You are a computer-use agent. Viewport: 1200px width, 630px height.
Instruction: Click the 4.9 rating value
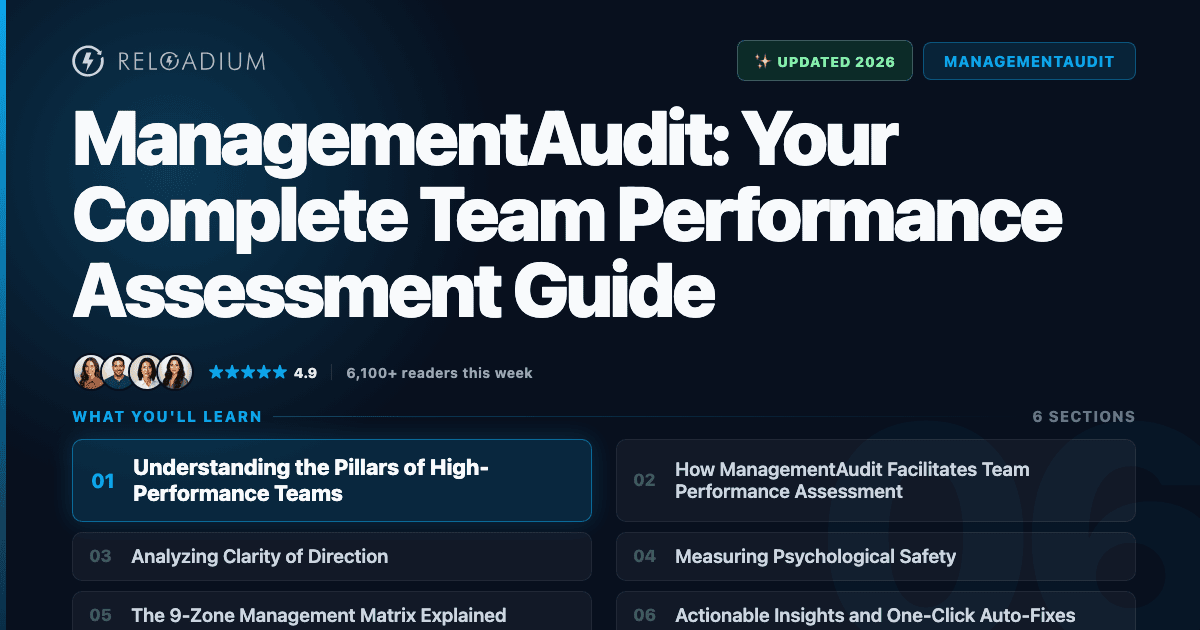point(305,373)
